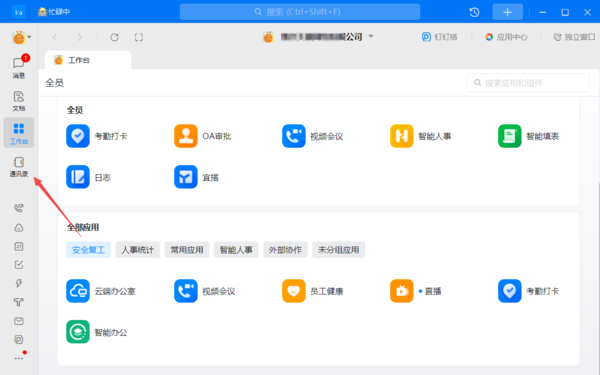Viewport: 600px width, 375px height.
Task: Click the plus button in title bar
Action: (507, 12)
